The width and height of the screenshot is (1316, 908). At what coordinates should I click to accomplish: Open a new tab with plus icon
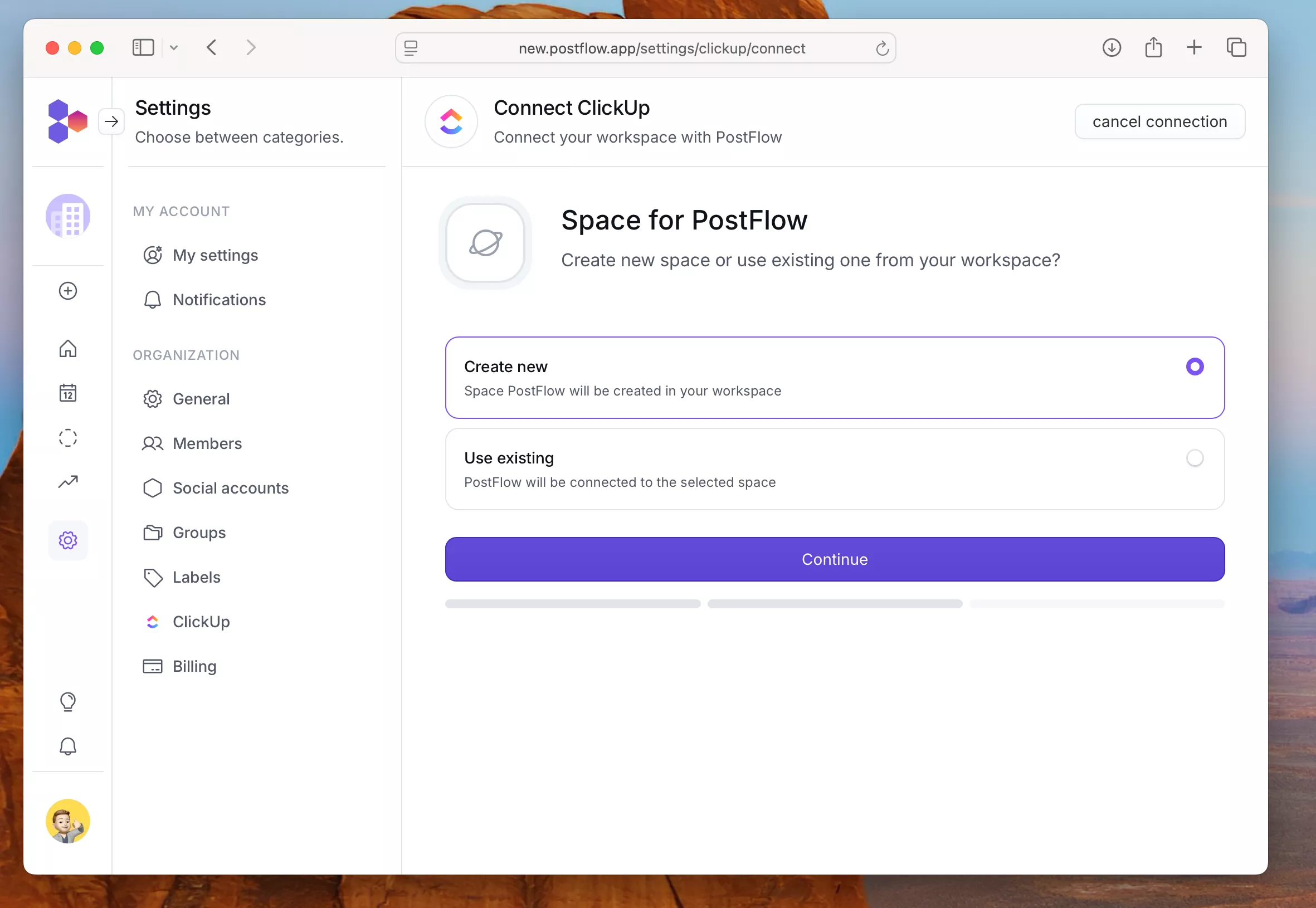pos(1194,47)
